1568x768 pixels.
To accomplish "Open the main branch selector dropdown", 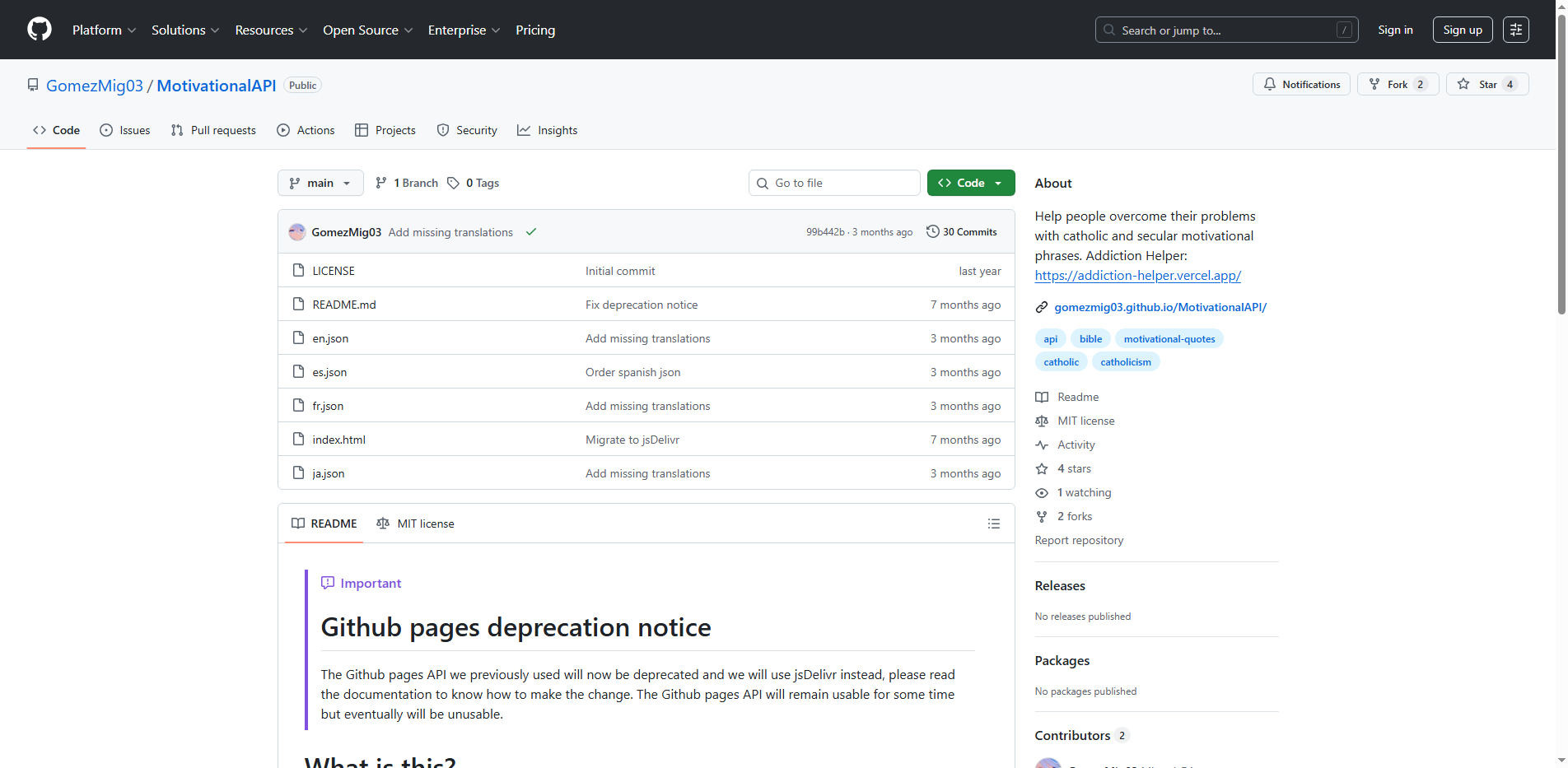I will (x=320, y=183).
